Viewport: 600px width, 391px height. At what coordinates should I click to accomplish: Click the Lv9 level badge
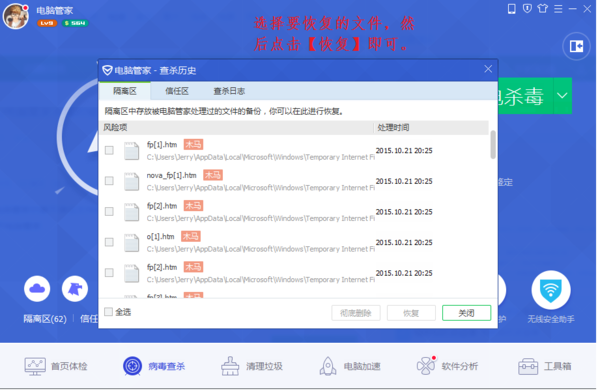(x=47, y=23)
